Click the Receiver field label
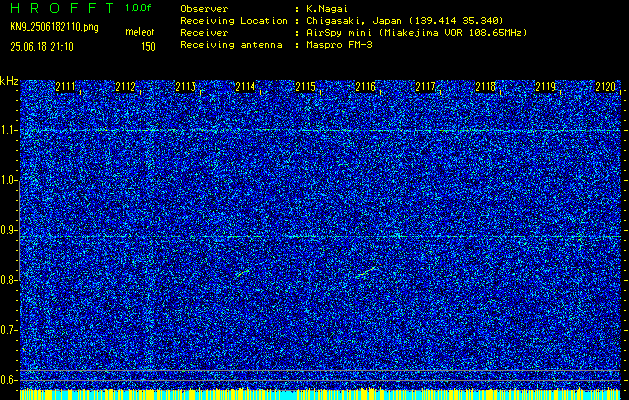The height and width of the screenshot is (400, 629). (x=204, y=33)
